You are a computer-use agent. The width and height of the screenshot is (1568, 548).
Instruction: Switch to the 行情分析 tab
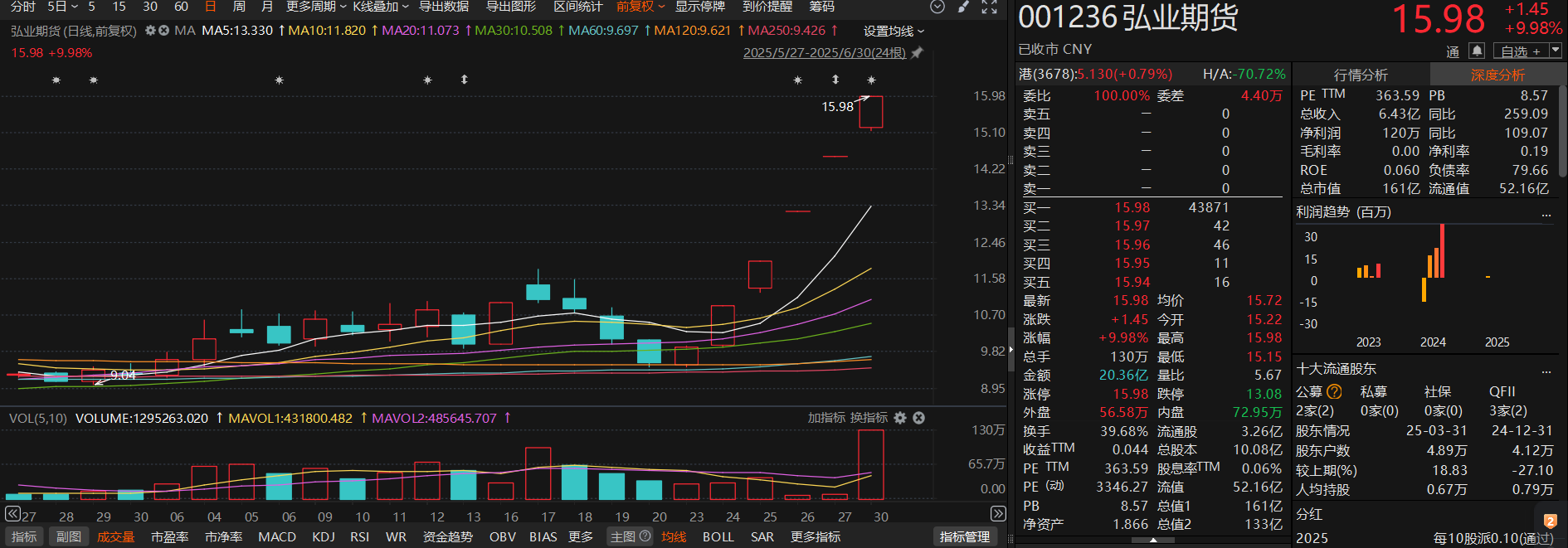[x=1361, y=75]
